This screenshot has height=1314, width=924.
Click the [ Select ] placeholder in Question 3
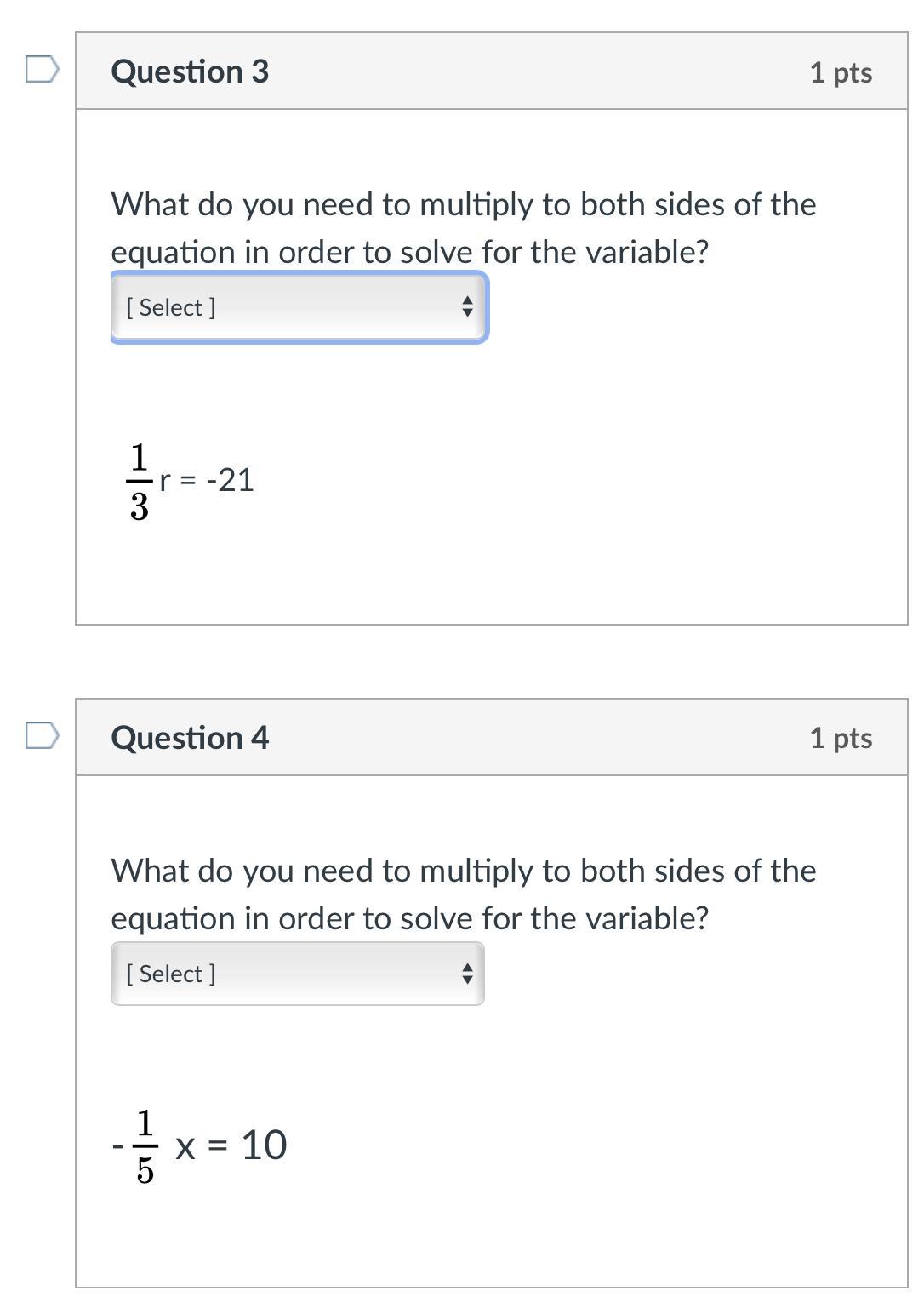click(x=171, y=307)
